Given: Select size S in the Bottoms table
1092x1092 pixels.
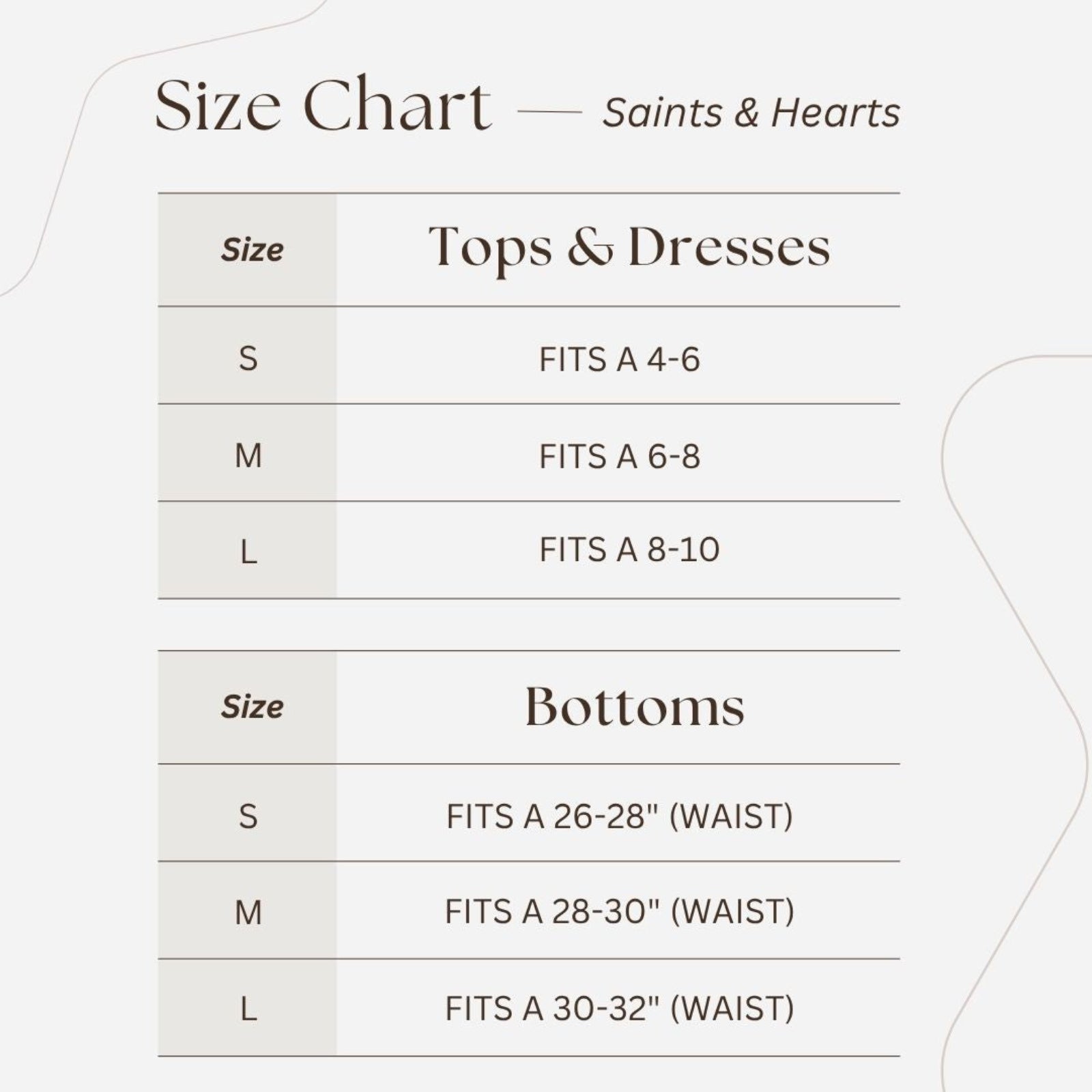Looking at the screenshot, I should (x=248, y=816).
